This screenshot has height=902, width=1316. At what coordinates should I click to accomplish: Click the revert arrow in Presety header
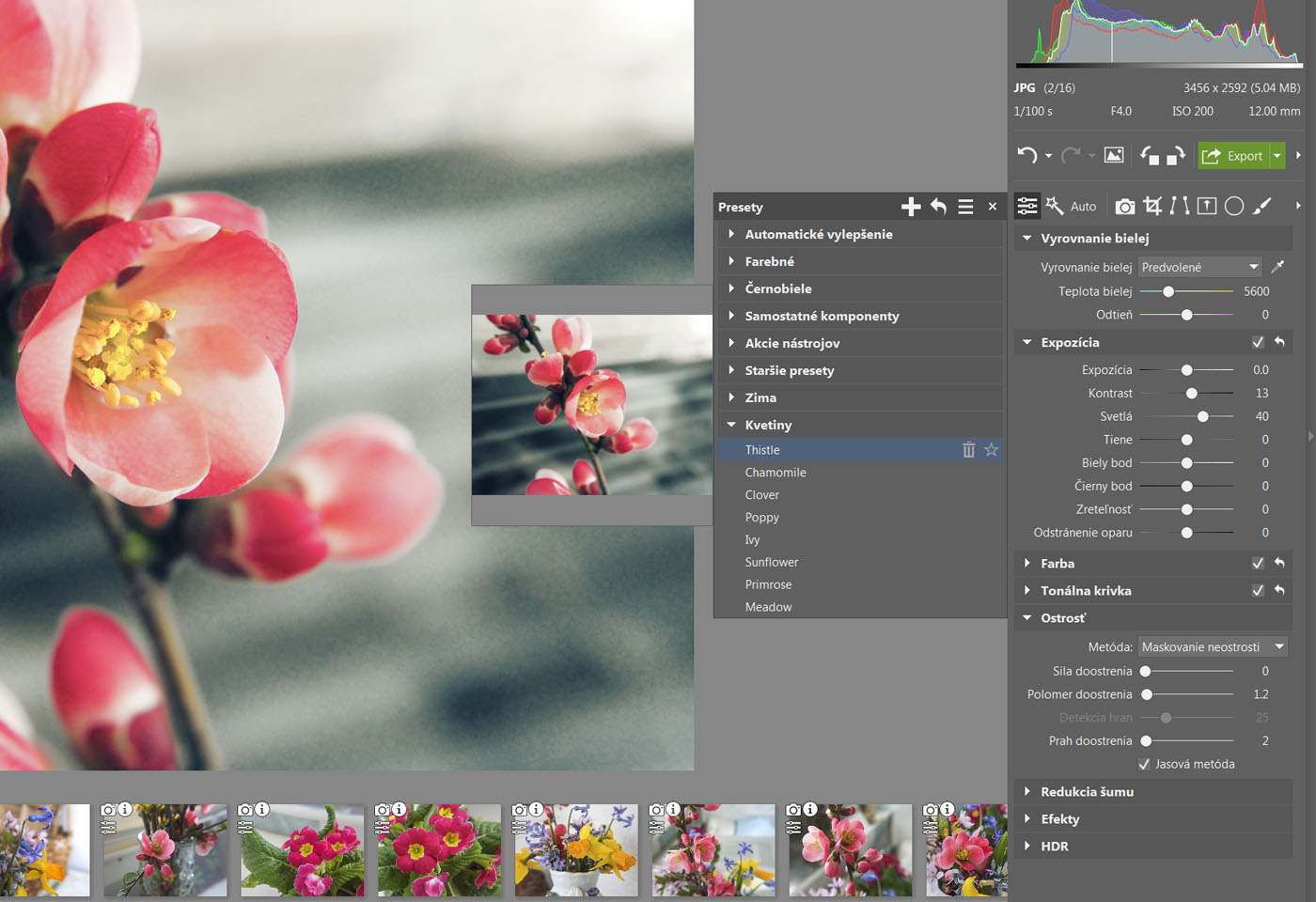point(938,207)
